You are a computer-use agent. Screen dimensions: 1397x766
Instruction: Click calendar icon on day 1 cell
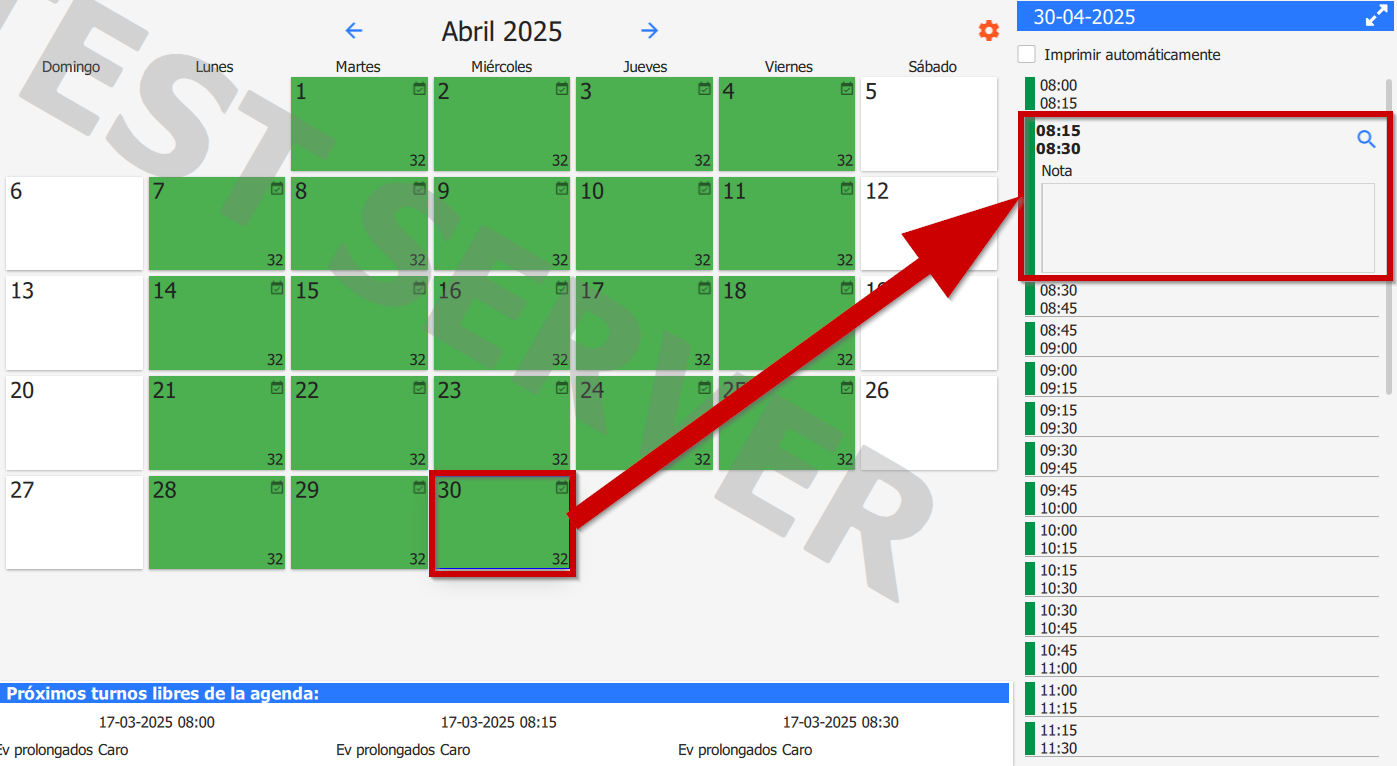419,89
